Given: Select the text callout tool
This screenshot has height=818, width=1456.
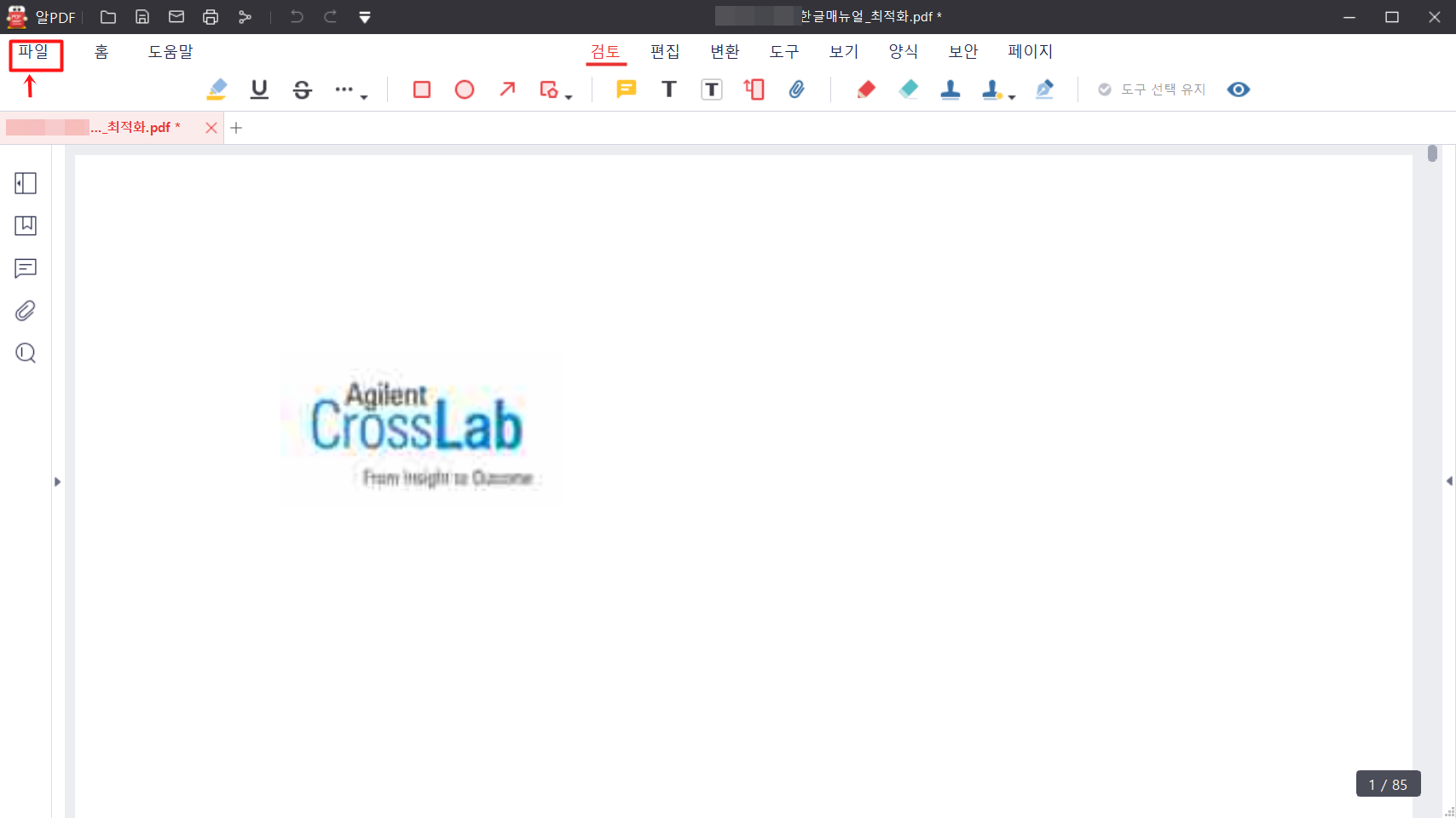Looking at the screenshot, I should point(754,89).
